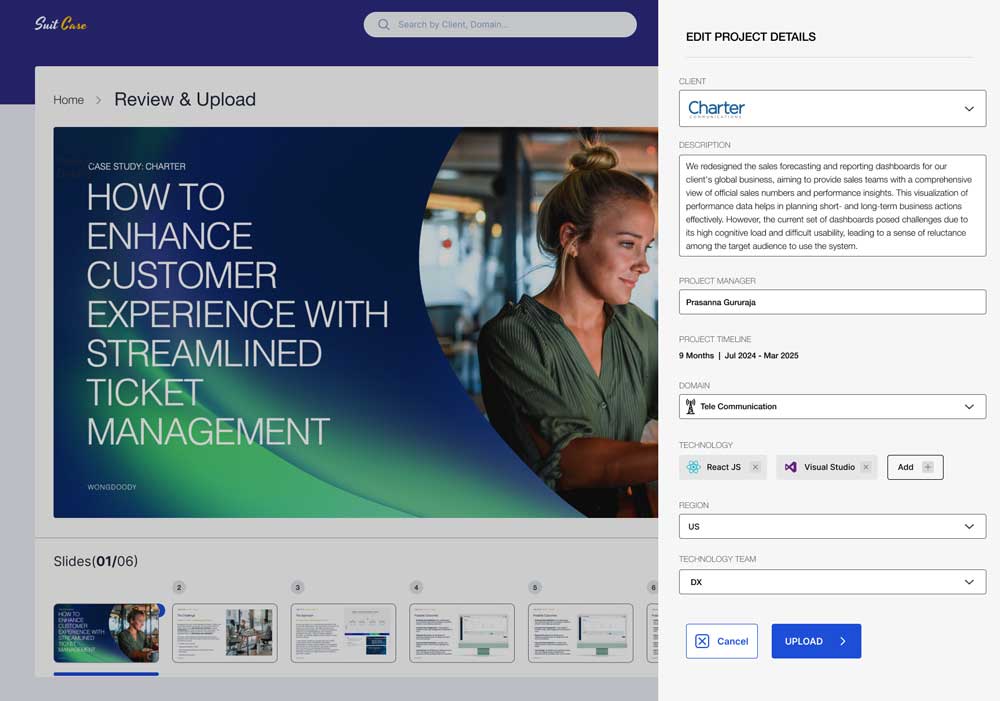This screenshot has width=1000, height=701.
Task: Select slide 1 thumbnail
Action: pyautogui.click(x=107, y=633)
